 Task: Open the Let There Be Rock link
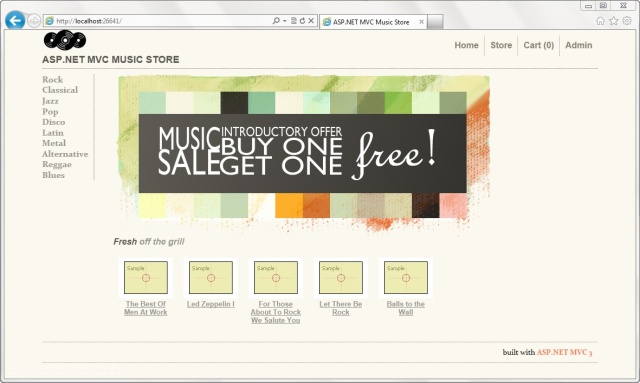coord(341,308)
